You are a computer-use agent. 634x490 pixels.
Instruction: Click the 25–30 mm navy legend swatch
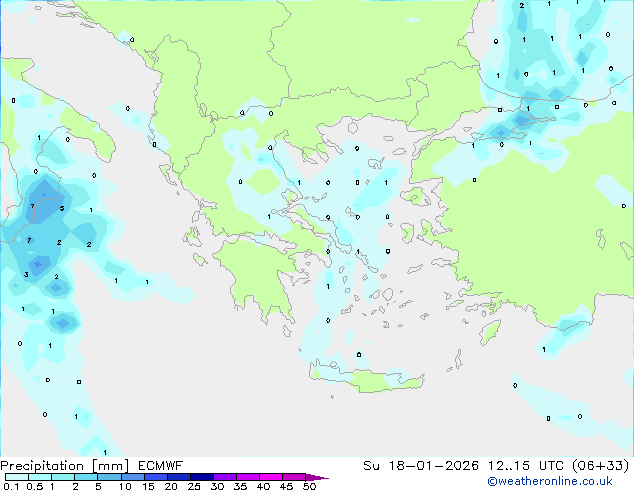(202, 477)
